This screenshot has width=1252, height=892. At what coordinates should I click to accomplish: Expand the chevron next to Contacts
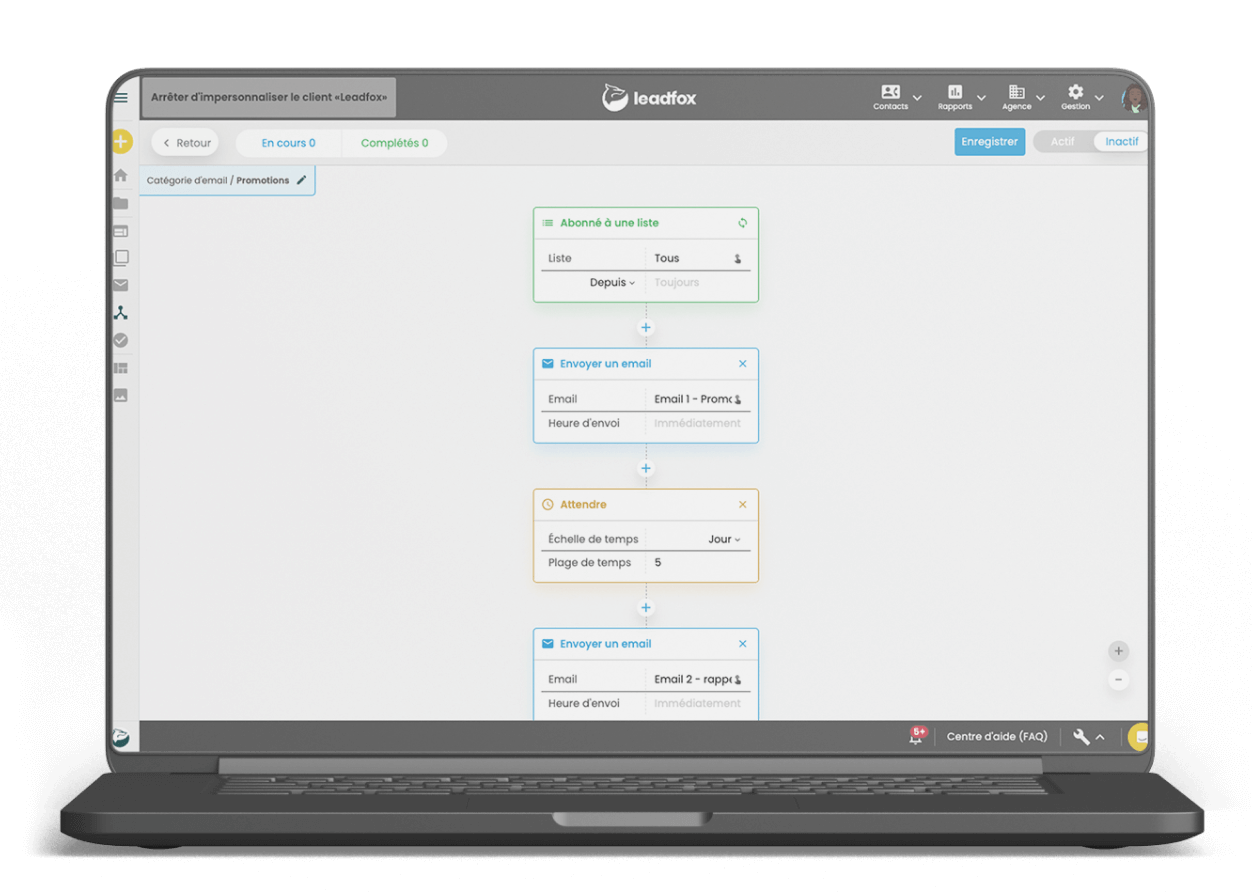tap(917, 98)
